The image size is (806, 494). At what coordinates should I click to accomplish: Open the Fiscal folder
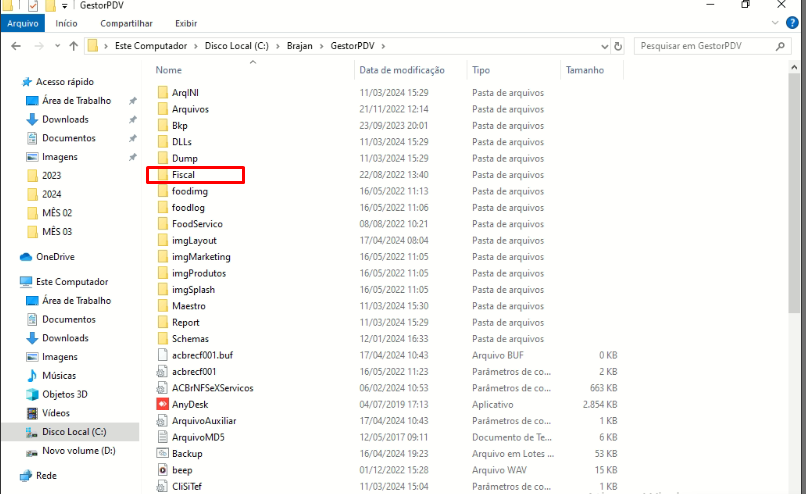(183, 175)
